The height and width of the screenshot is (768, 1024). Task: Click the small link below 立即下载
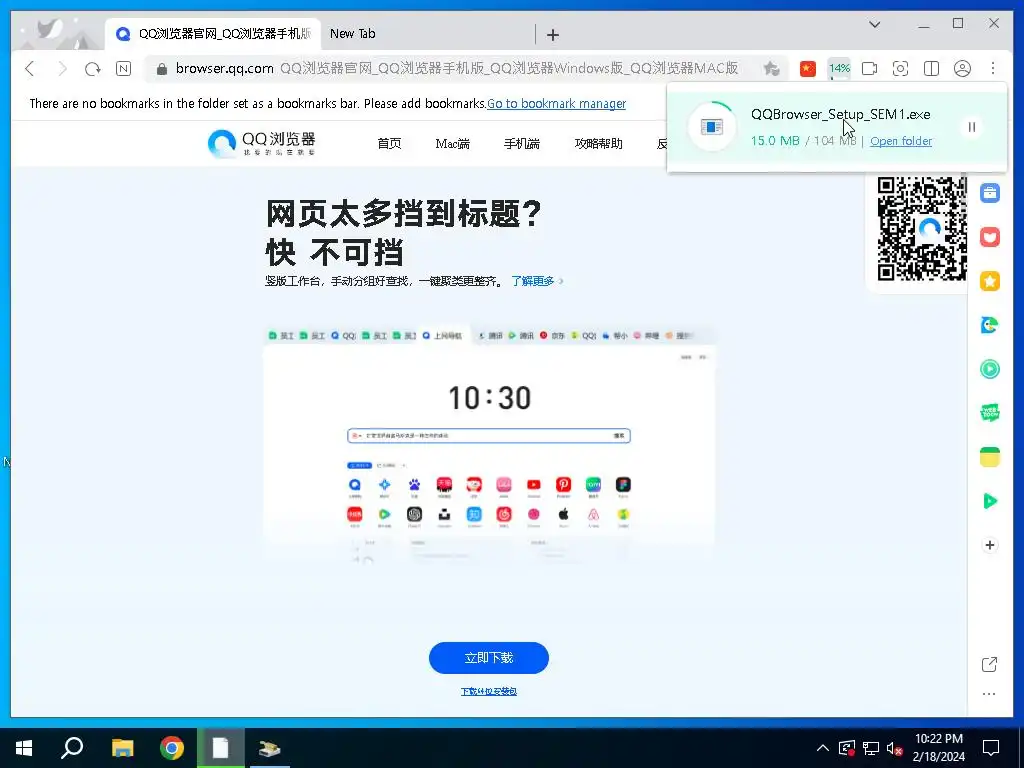tap(488, 692)
